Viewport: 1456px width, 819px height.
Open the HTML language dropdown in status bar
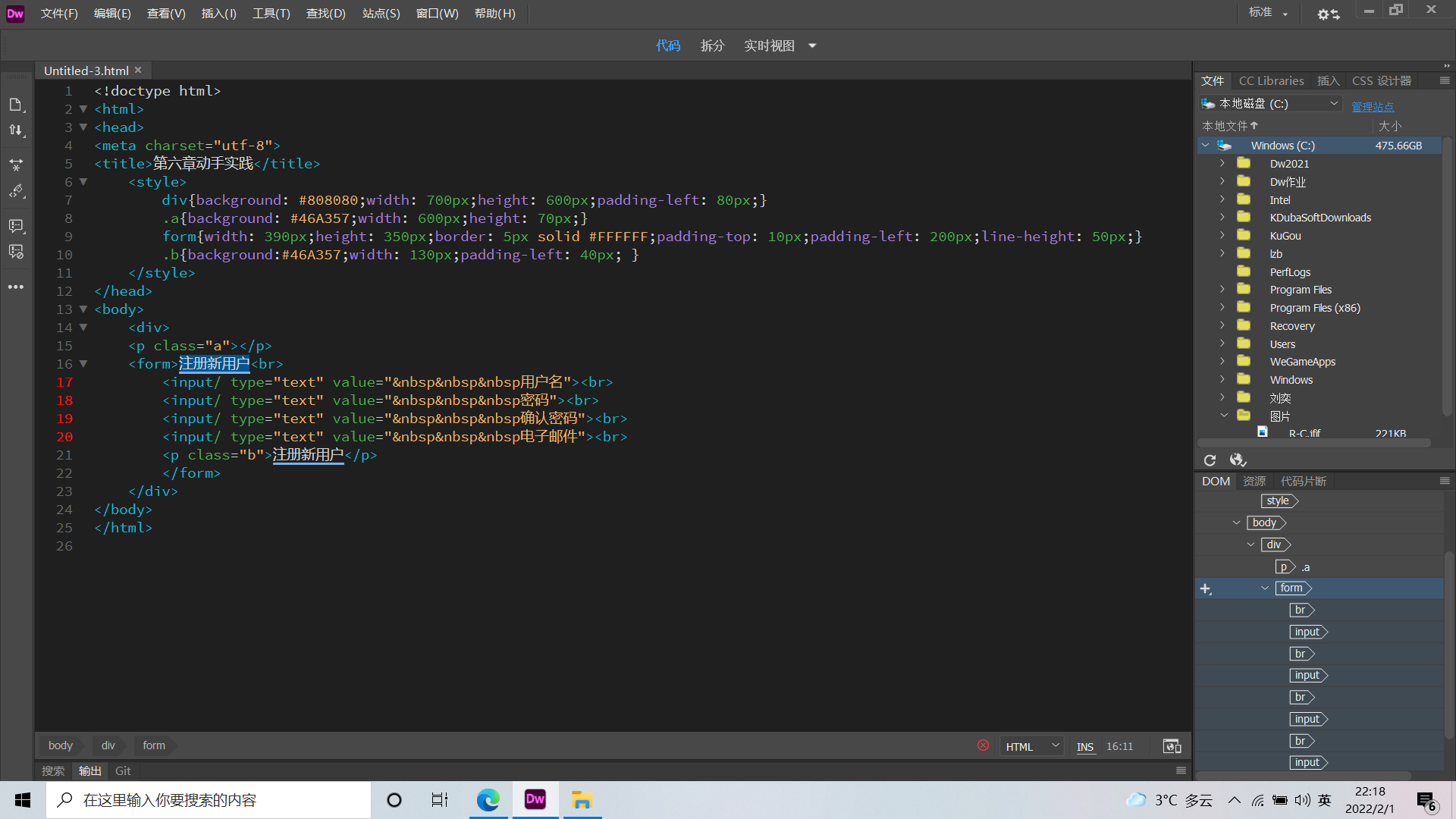(1031, 746)
